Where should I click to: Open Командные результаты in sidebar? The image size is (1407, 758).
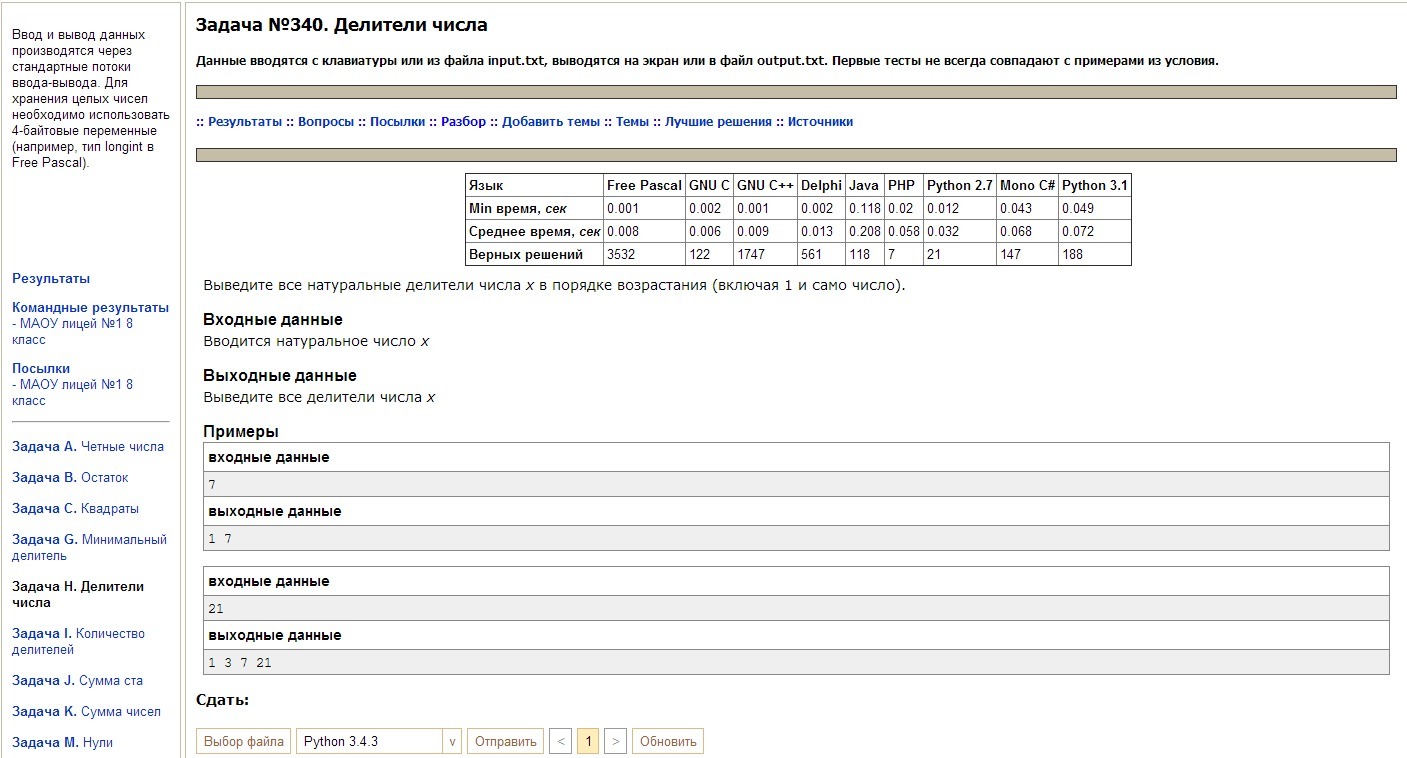[x=90, y=308]
